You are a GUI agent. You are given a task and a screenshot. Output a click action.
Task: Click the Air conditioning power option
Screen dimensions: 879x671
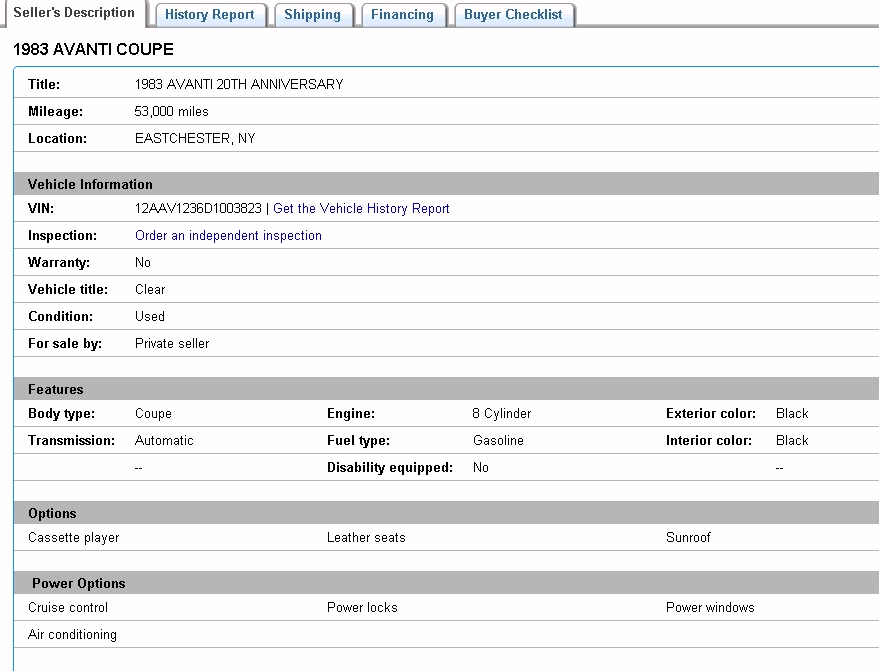click(72, 634)
